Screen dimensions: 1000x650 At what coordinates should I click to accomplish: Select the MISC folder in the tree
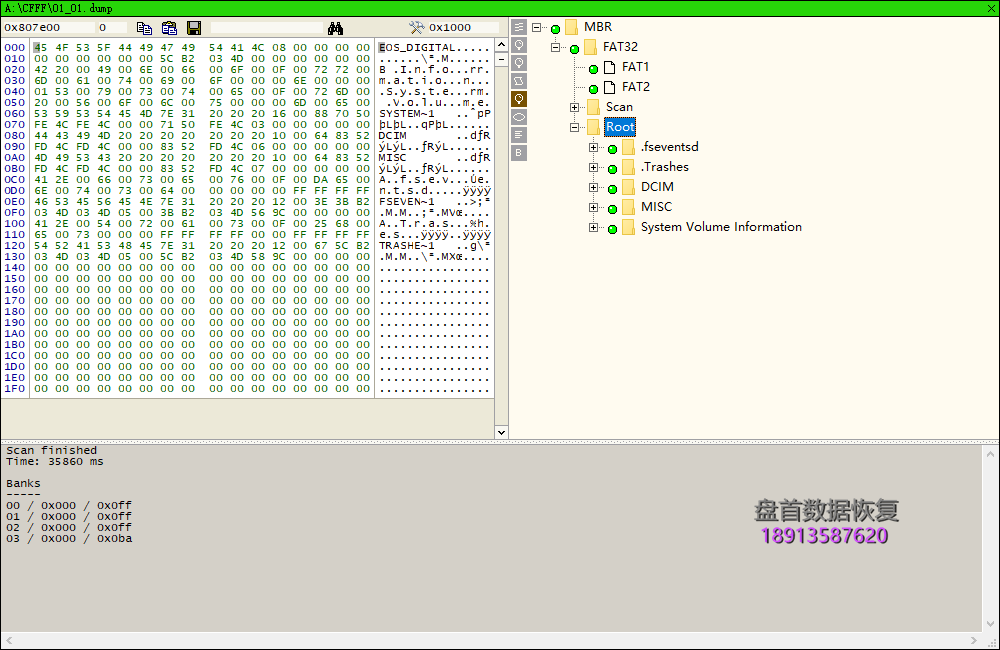657,207
